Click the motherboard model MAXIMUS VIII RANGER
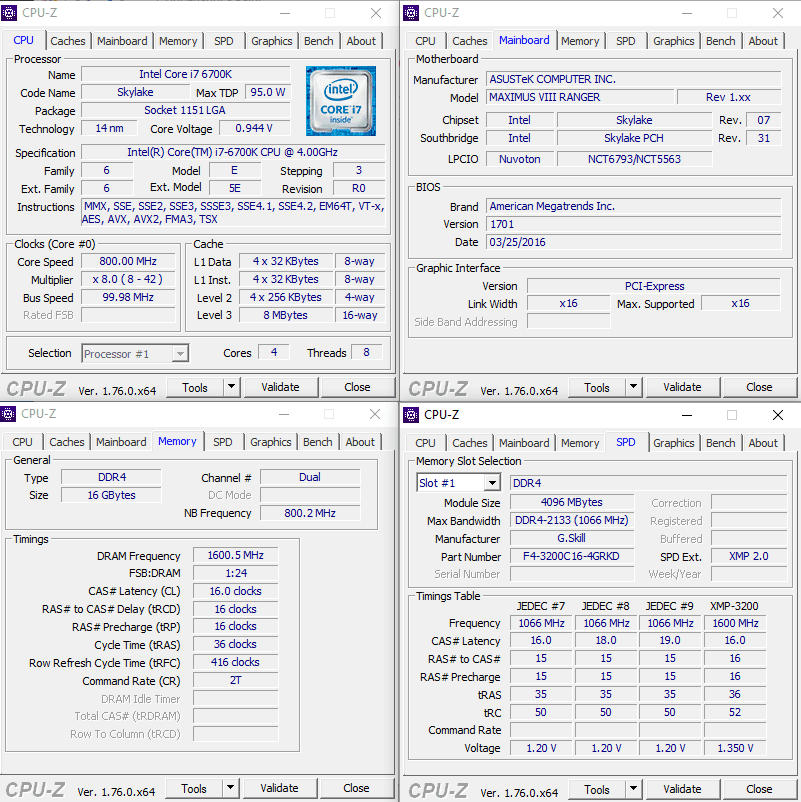 (580, 97)
